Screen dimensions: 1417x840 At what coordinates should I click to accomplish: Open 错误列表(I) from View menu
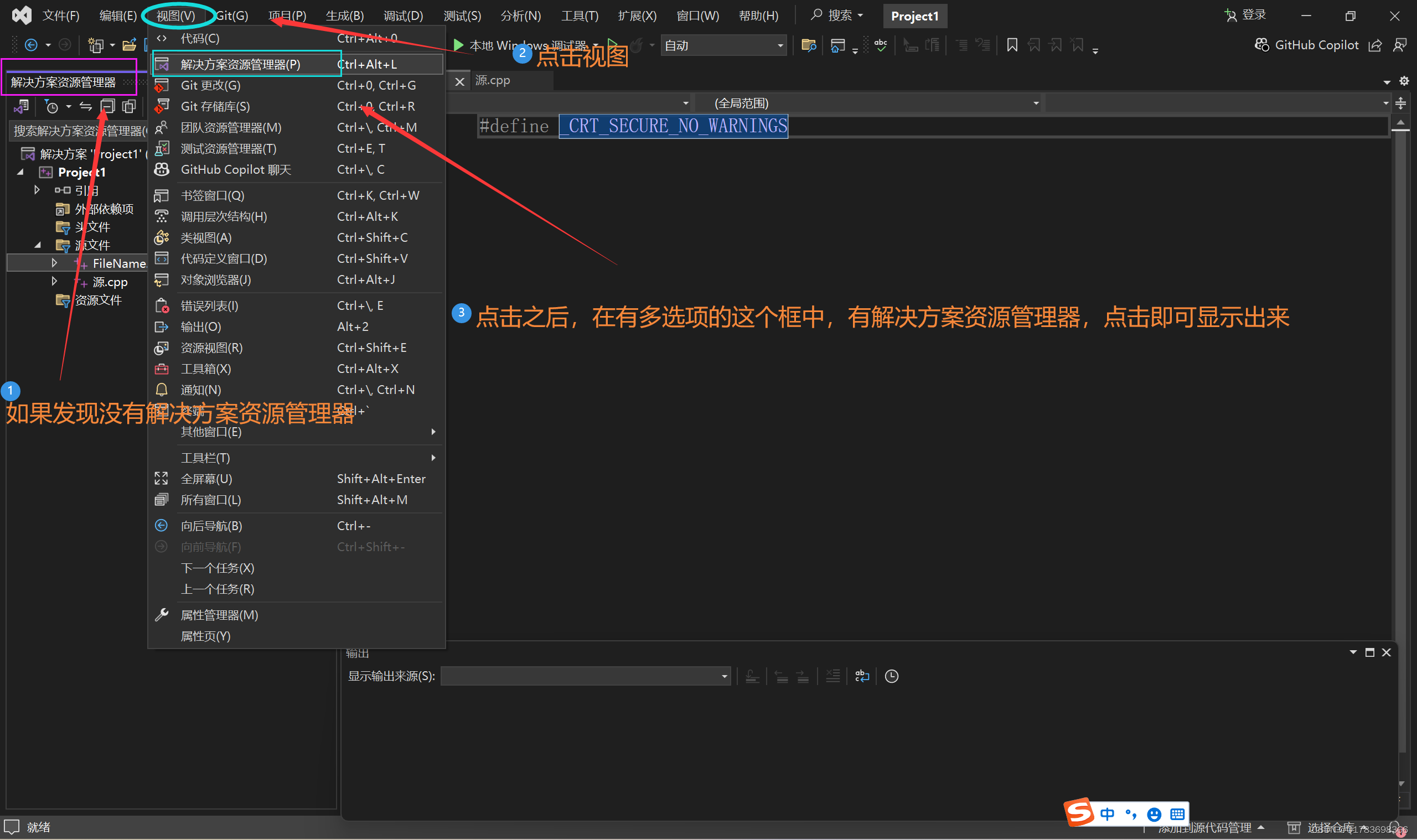[297, 305]
